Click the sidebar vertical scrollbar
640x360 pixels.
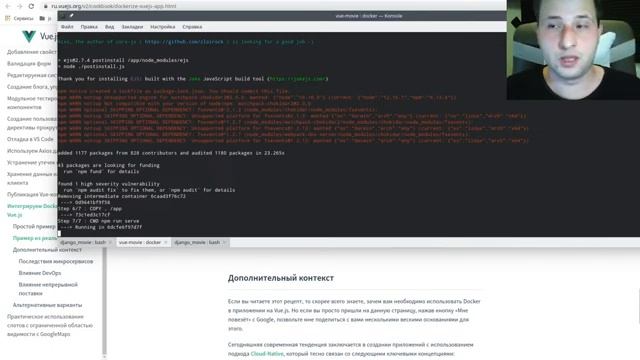(x=104, y=302)
